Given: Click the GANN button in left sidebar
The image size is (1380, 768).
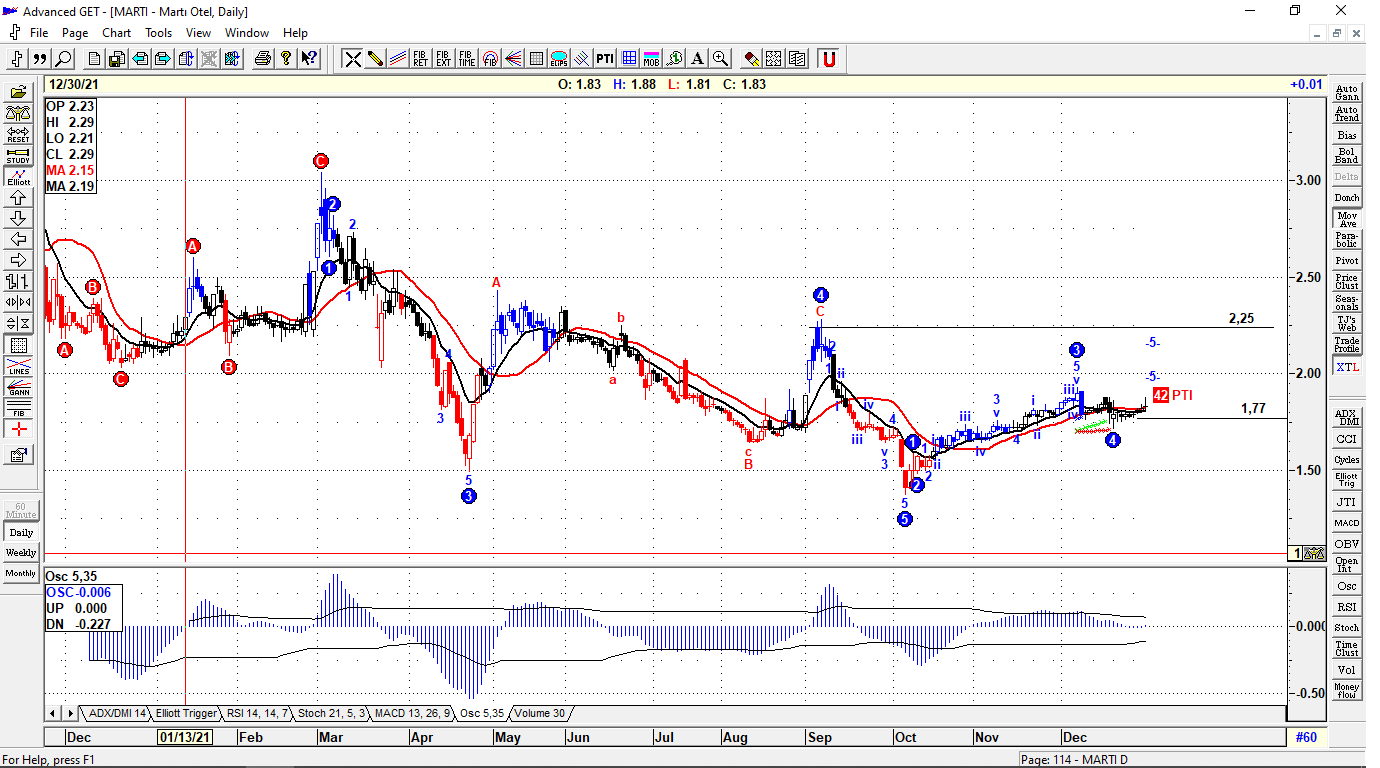Looking at the screenshot, I should (18, 388).
